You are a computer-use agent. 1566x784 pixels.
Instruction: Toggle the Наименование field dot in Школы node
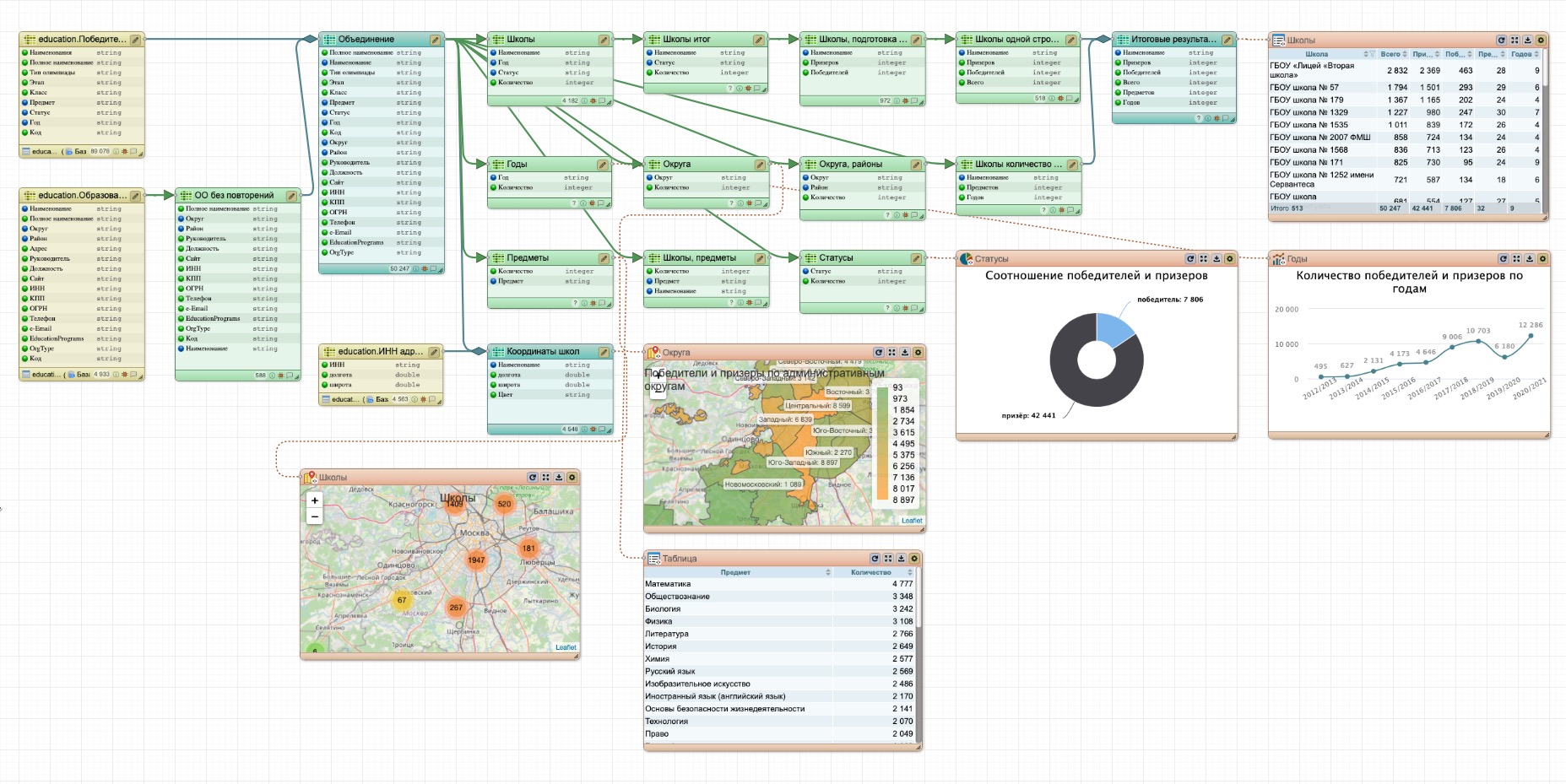(x=493, y=53)
